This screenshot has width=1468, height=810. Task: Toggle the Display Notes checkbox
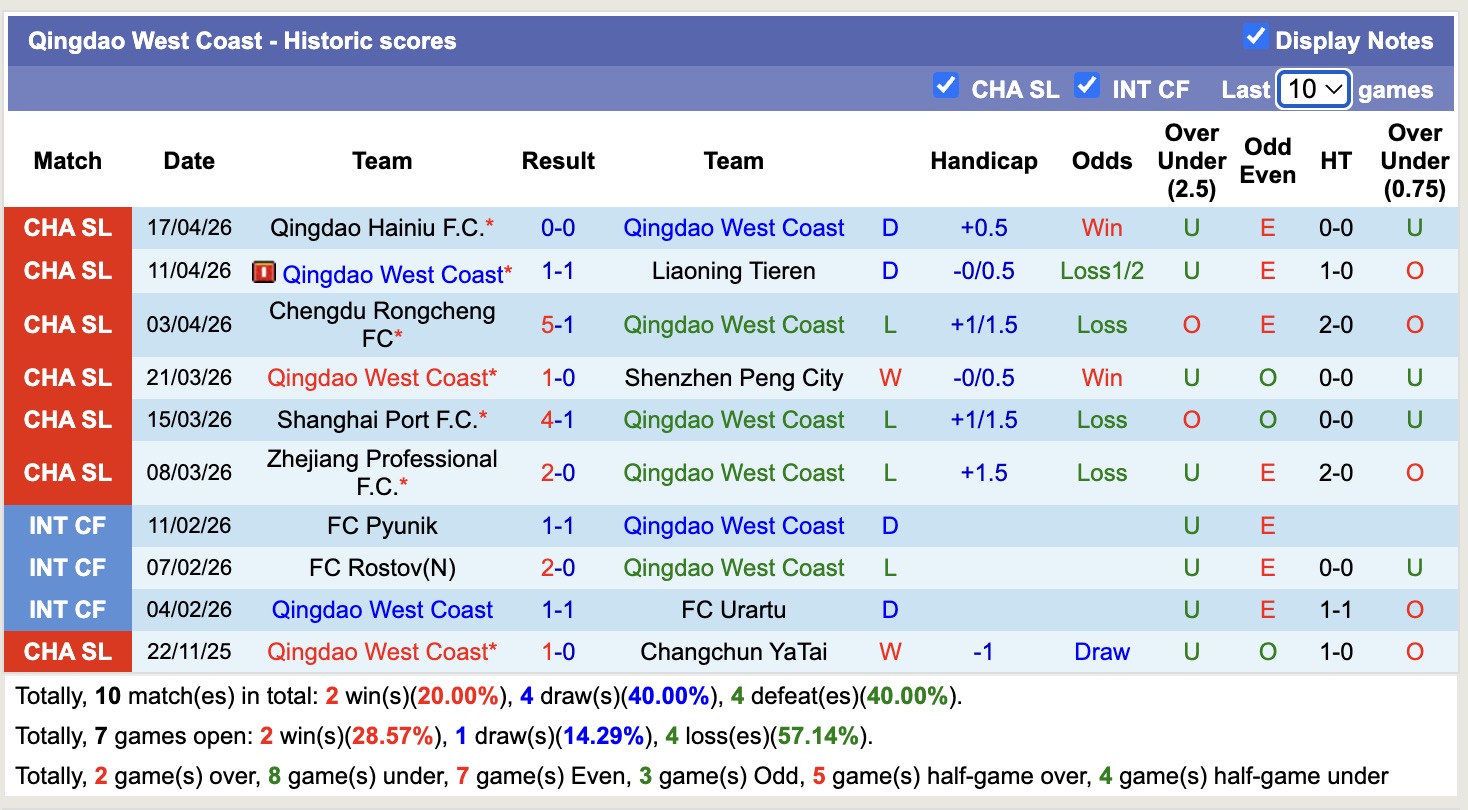coord(1255,38)
